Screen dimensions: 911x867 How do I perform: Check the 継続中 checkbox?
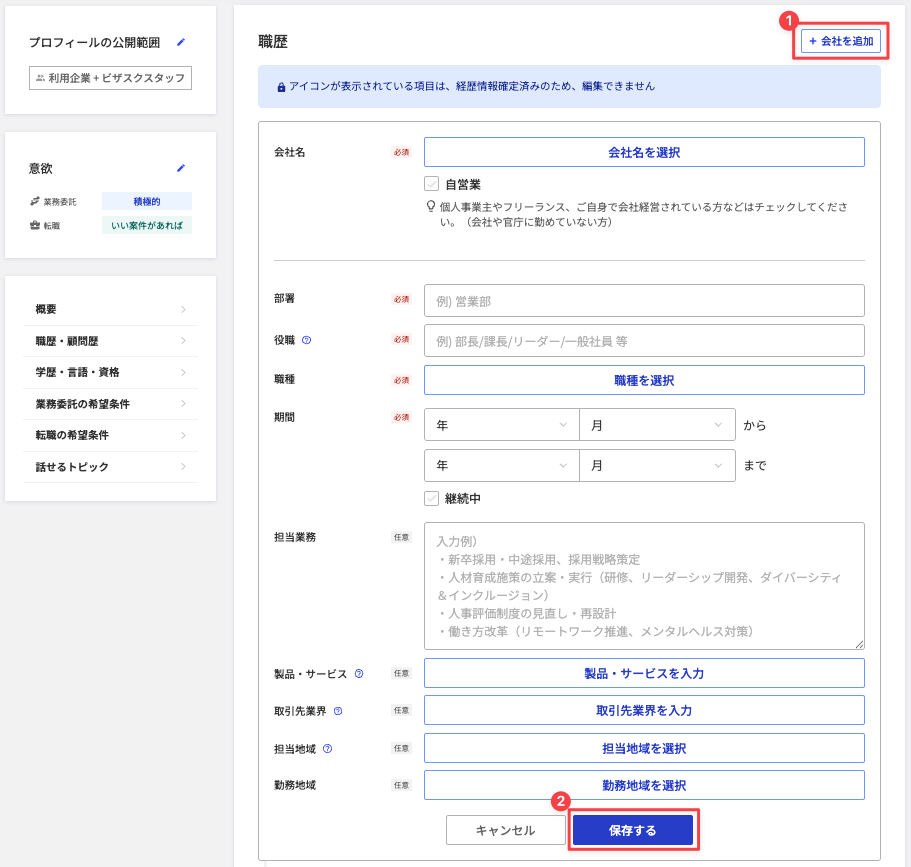tap(431, 499)
